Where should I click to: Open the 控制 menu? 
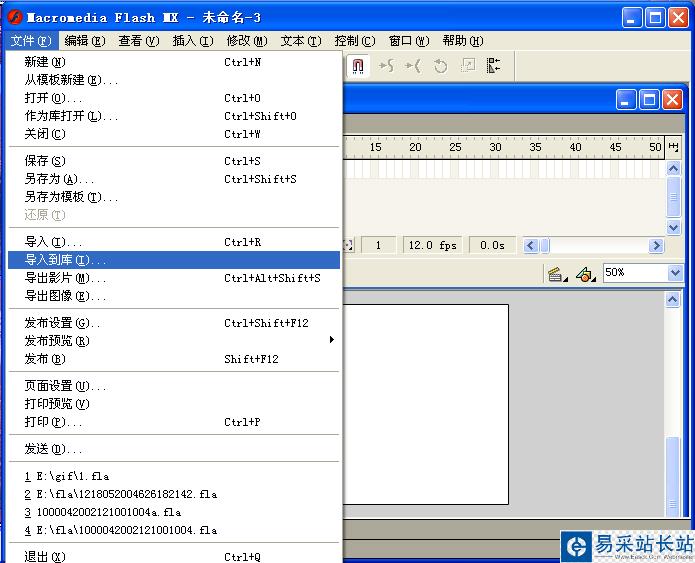(x=355, y=41)
